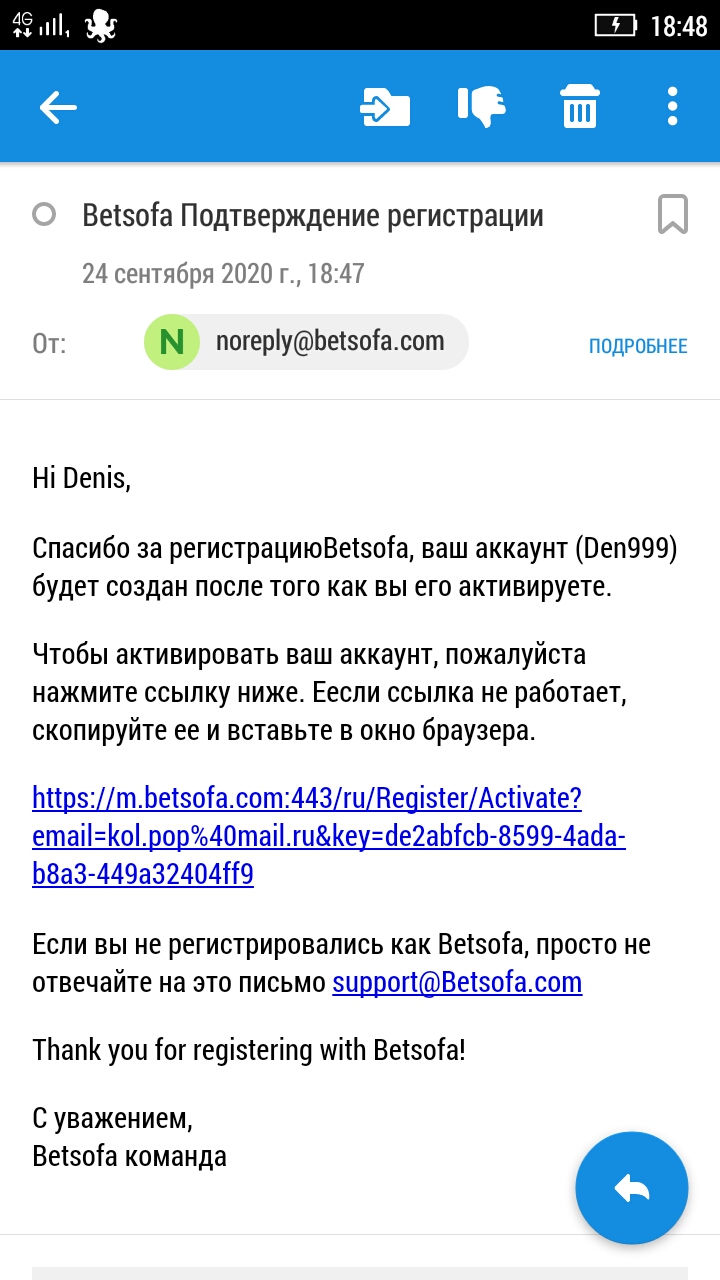The width and height of the screenshot is (720, 1280).
Task: Tap the 18:48 clock in status bar
Action: click(678, 26)
